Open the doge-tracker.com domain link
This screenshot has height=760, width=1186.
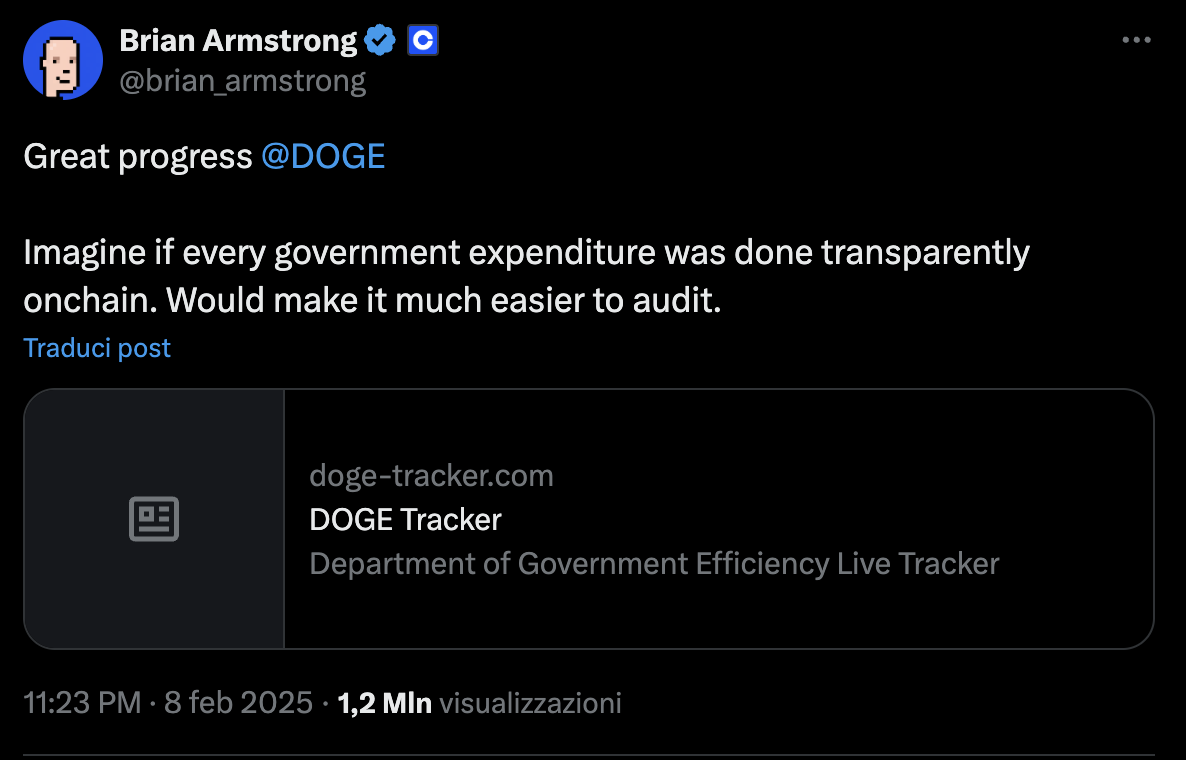tap(431, 475)
